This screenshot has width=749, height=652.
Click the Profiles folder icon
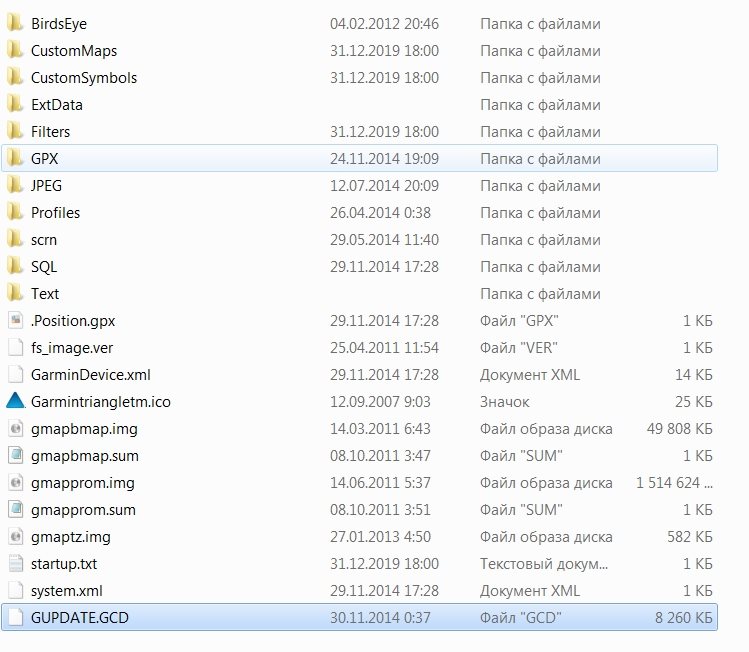pyautogui.click(x=15, y=212)
